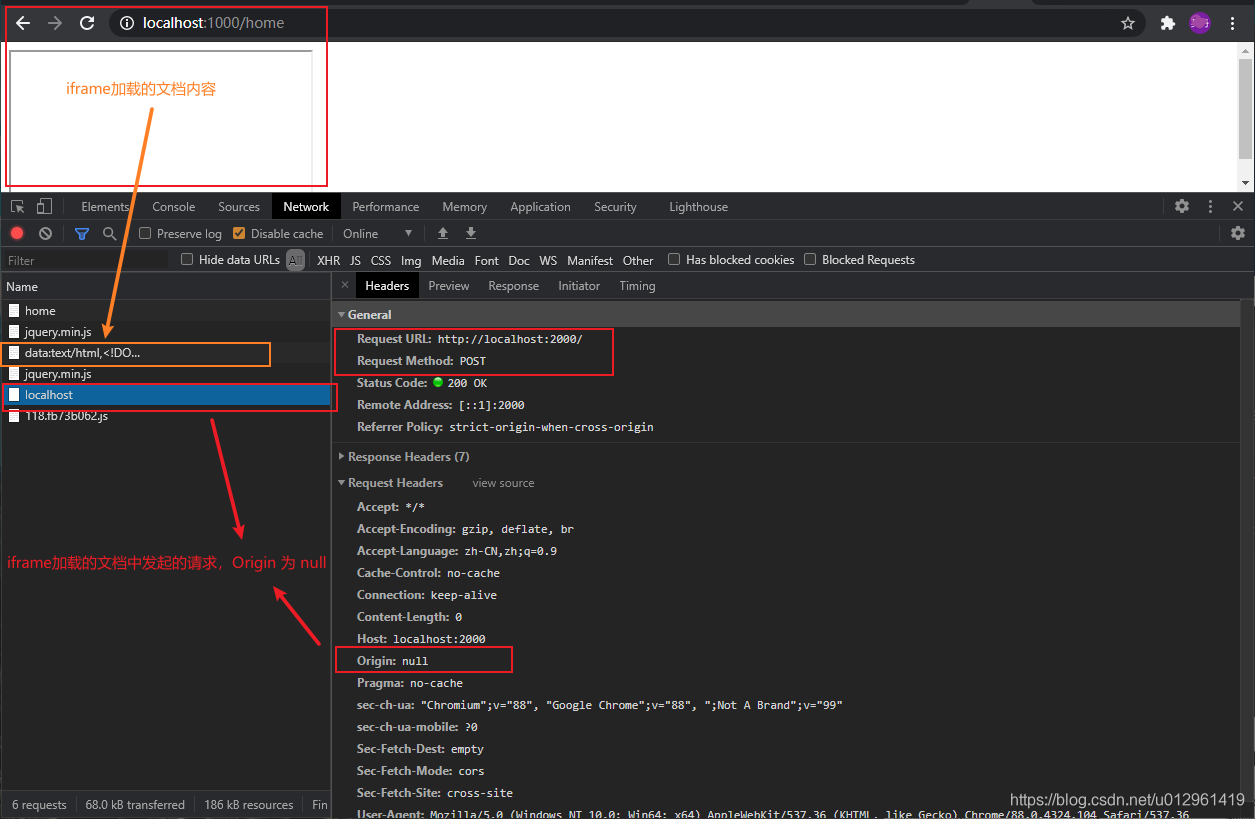Reload the page with refresh icon
The image size is (1255, 819).
87,23
